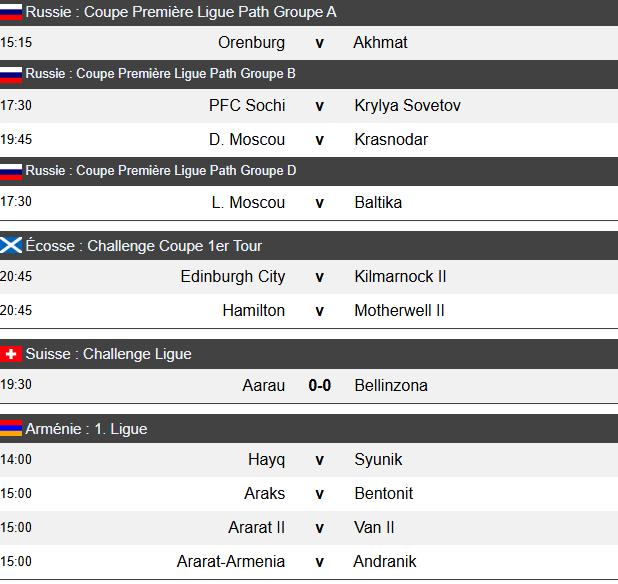Image resolution: width=618 pixels, height=584 pixels.
Task: Click the 19:45 kickoff time for D. Moscou
Action: coord(16,140)
